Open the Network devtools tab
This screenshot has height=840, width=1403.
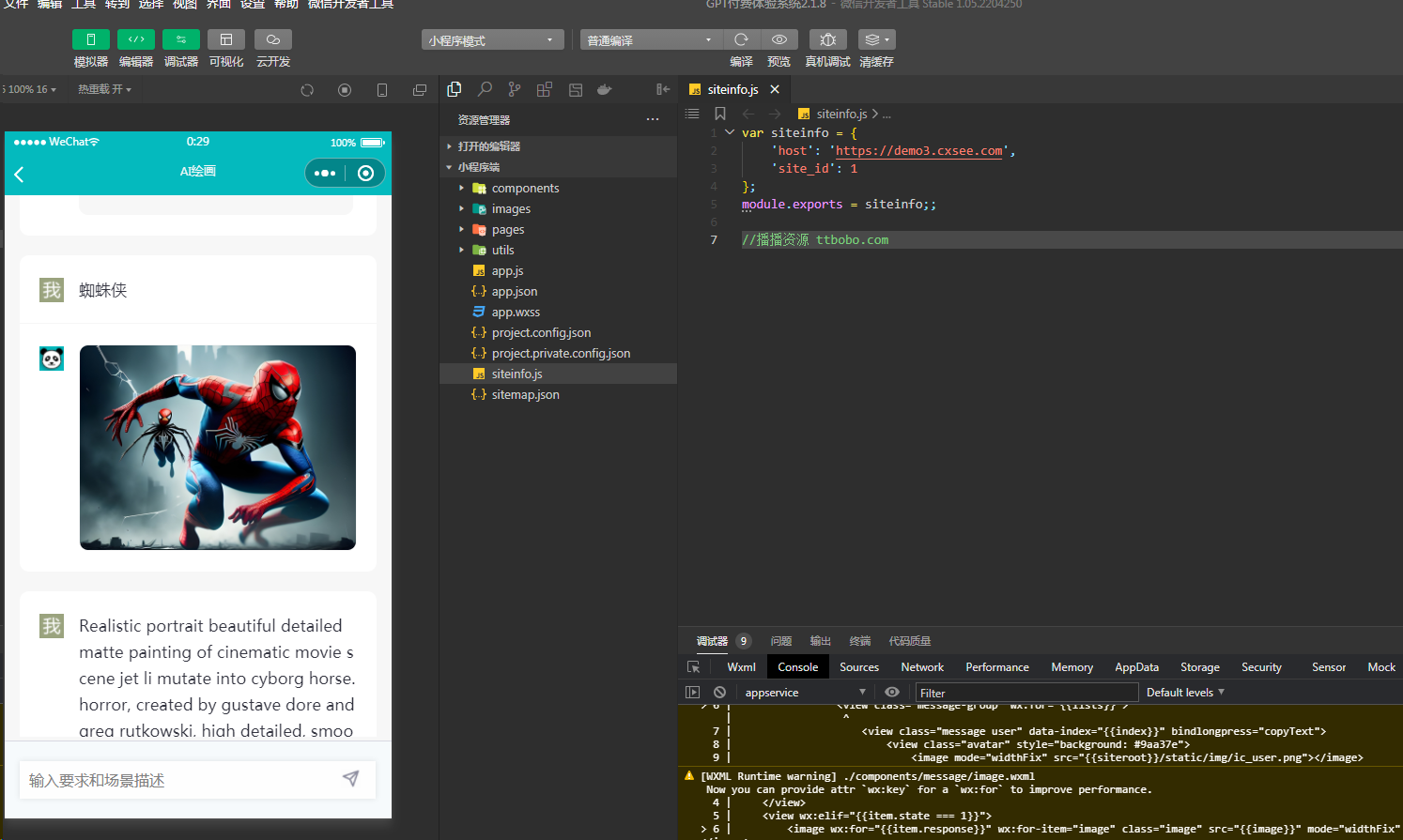(x=922, y=667)
